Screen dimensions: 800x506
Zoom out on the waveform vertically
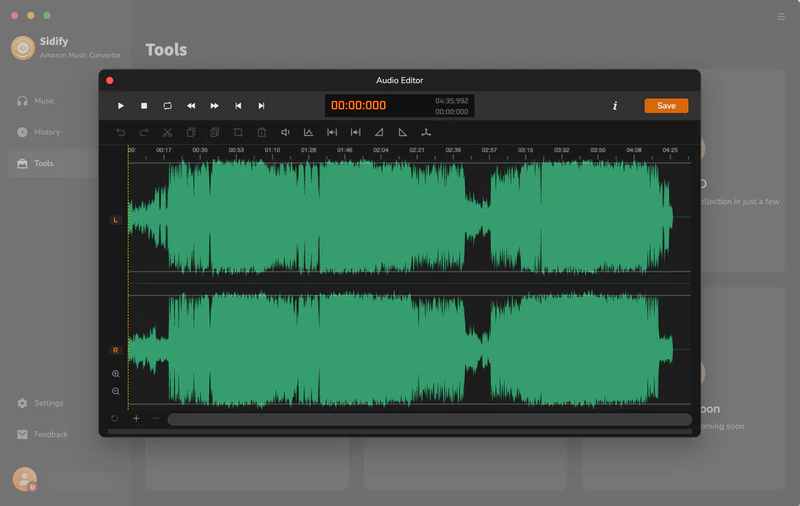pyautogui.click(x=116, y=391)
